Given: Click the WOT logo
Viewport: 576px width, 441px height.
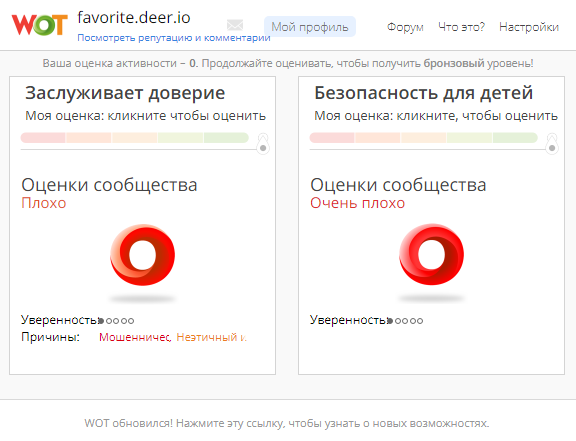Looking at the screenshot, I should pos(39,25).
